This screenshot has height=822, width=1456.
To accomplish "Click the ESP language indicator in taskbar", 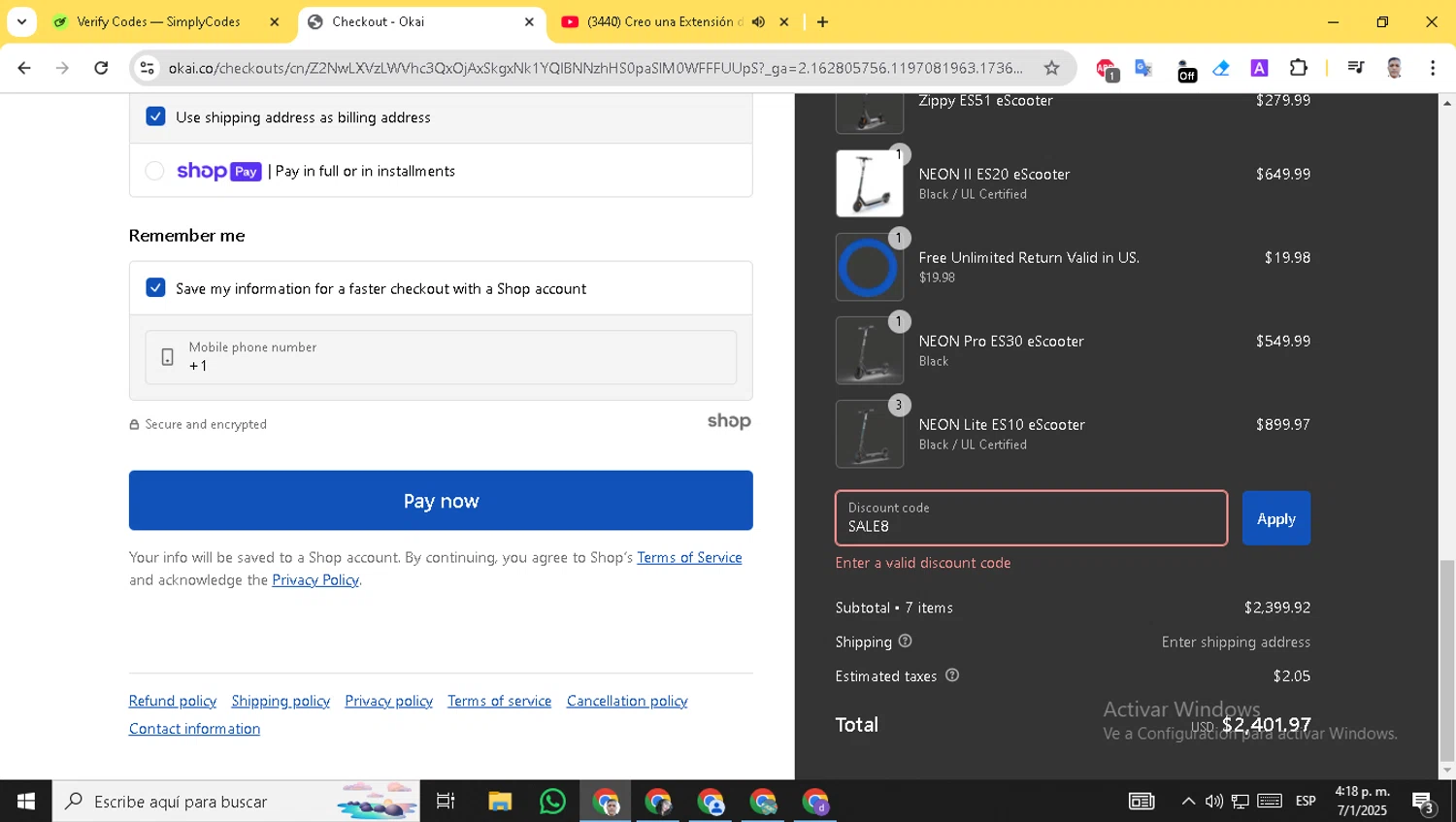I will click(1306, 802).
